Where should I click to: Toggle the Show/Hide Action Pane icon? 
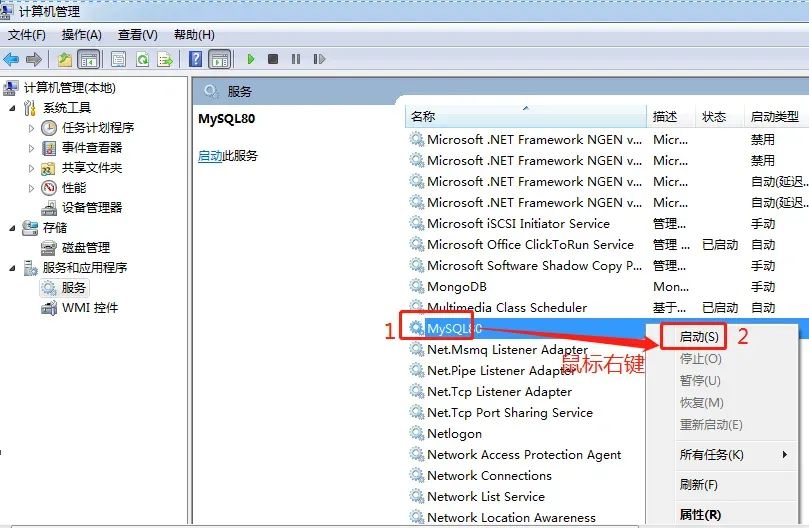pos(220,59)
